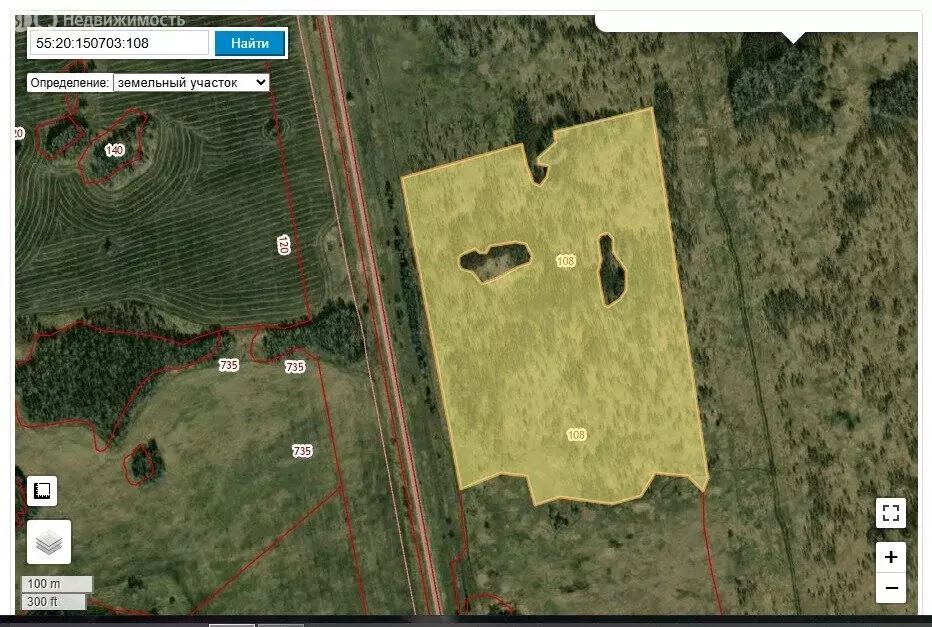
Task: Select the lower 108 parcel label
Action: 576,435
